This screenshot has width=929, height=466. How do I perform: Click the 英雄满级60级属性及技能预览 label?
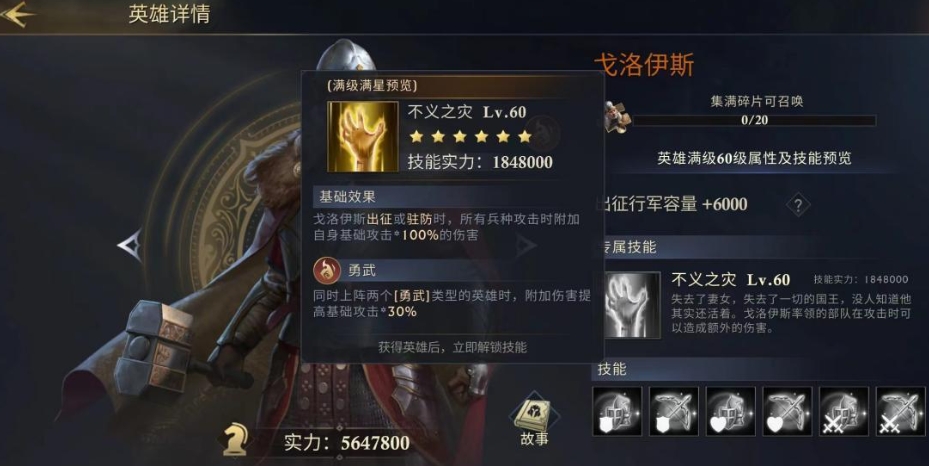point(754,158)
